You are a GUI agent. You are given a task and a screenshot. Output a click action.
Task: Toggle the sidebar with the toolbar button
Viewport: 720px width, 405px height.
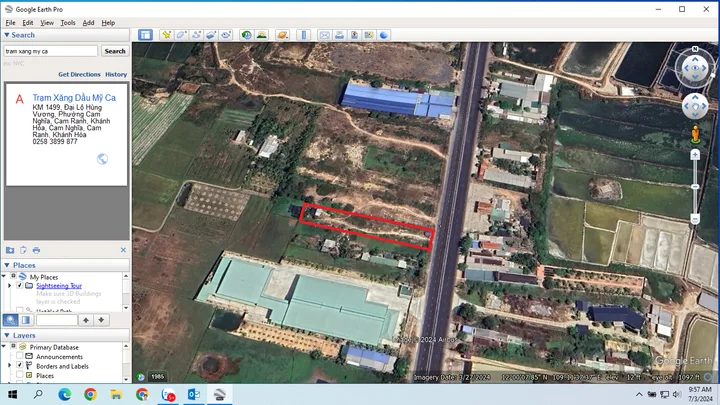pos(145,35)
